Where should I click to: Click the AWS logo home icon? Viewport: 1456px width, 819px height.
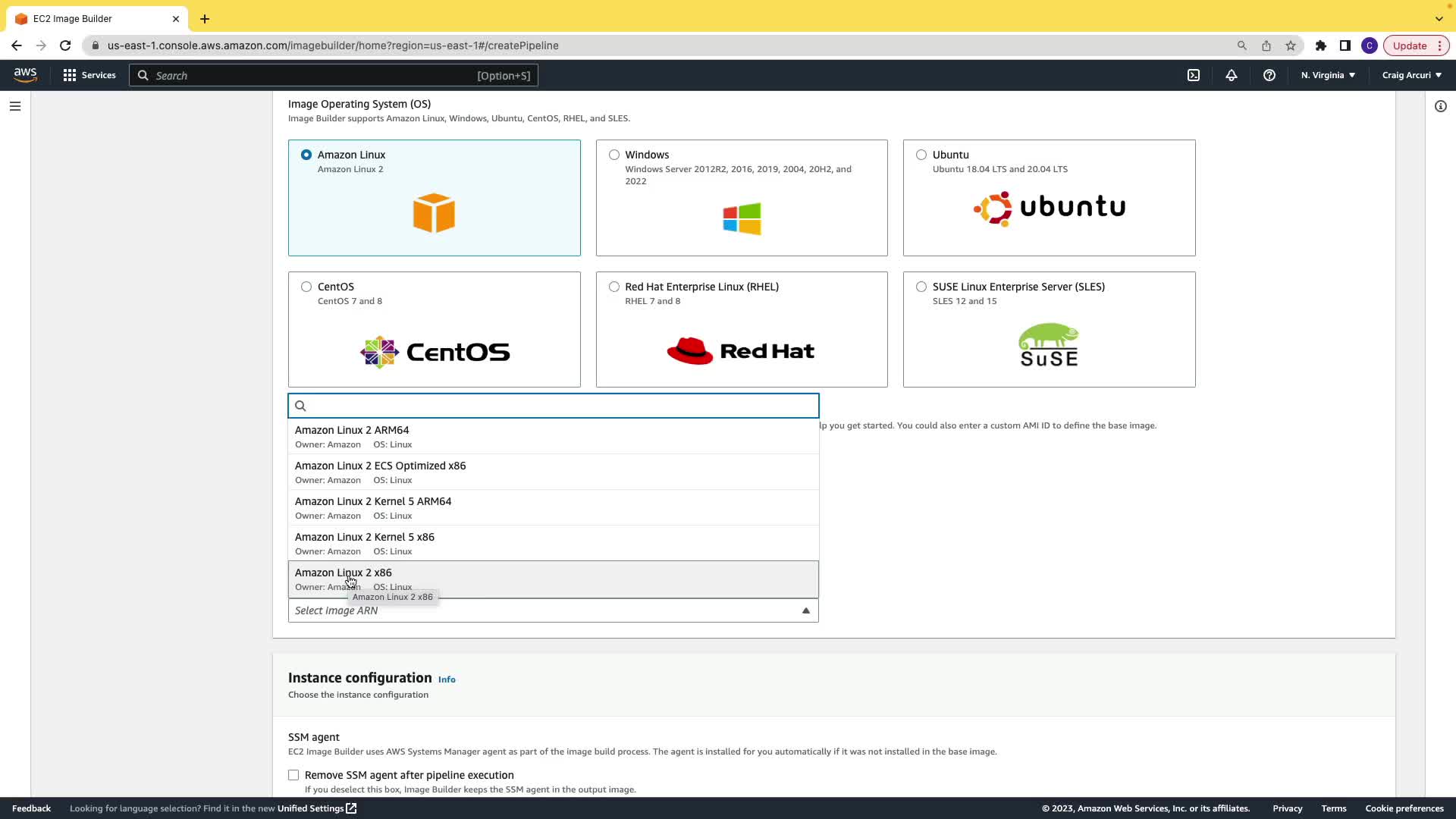(25, 74)
